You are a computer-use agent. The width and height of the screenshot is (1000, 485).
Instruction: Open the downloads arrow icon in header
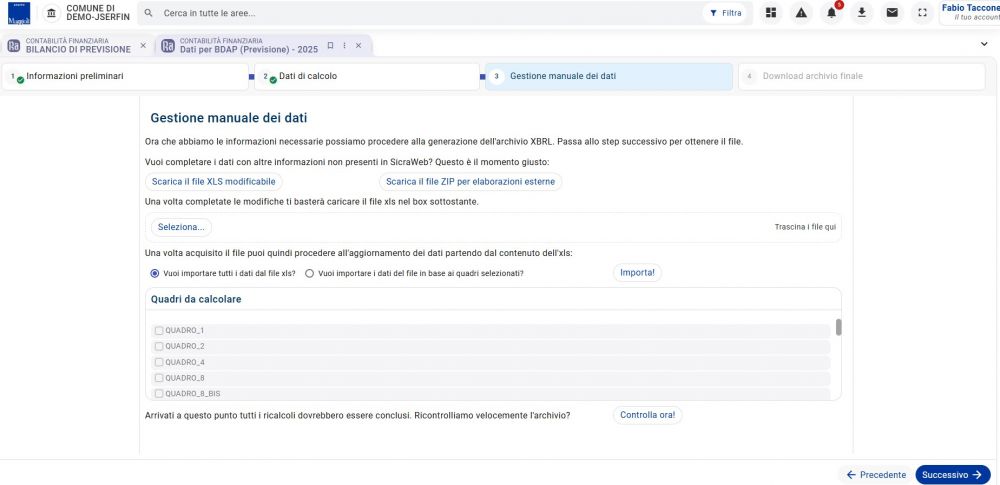point(862,13)
